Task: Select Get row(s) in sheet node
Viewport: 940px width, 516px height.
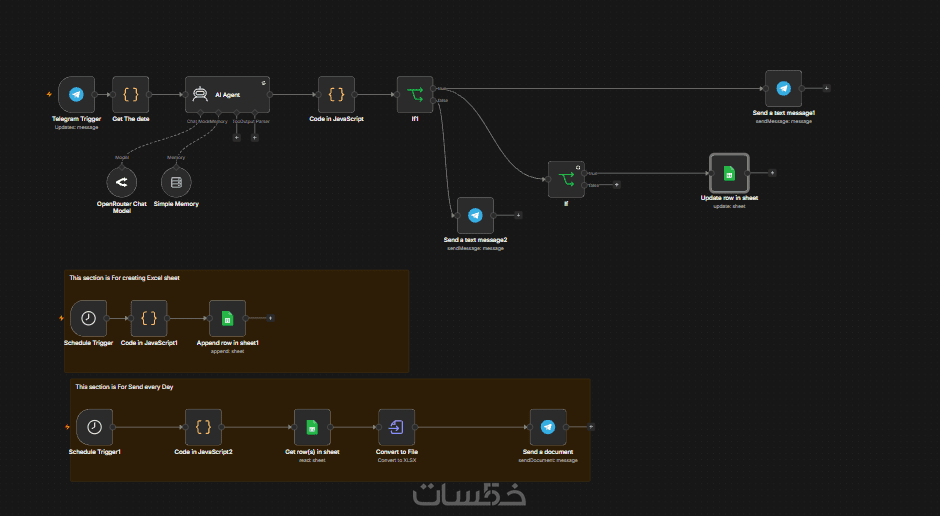Action: [312, 427]
